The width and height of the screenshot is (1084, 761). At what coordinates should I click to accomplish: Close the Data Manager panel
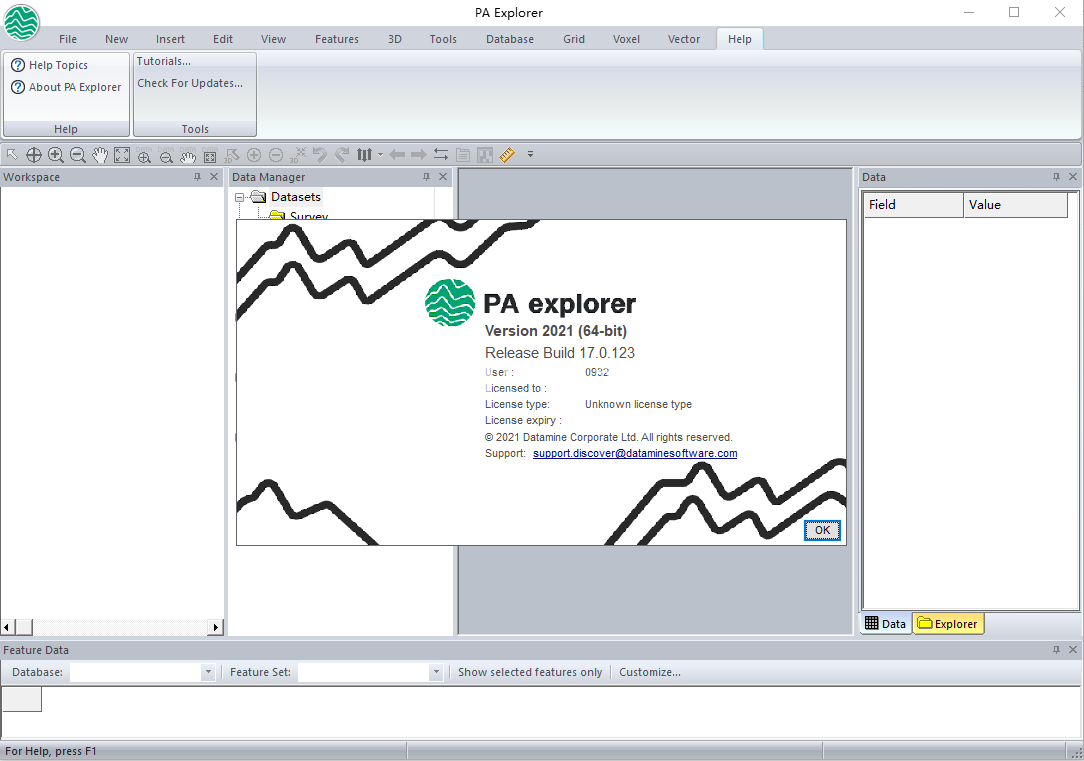pos(443,177)
